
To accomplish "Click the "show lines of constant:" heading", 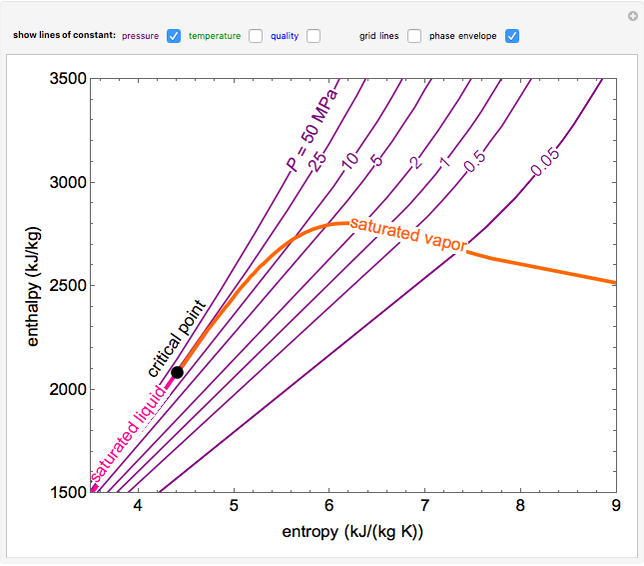I will coord(64,36).
